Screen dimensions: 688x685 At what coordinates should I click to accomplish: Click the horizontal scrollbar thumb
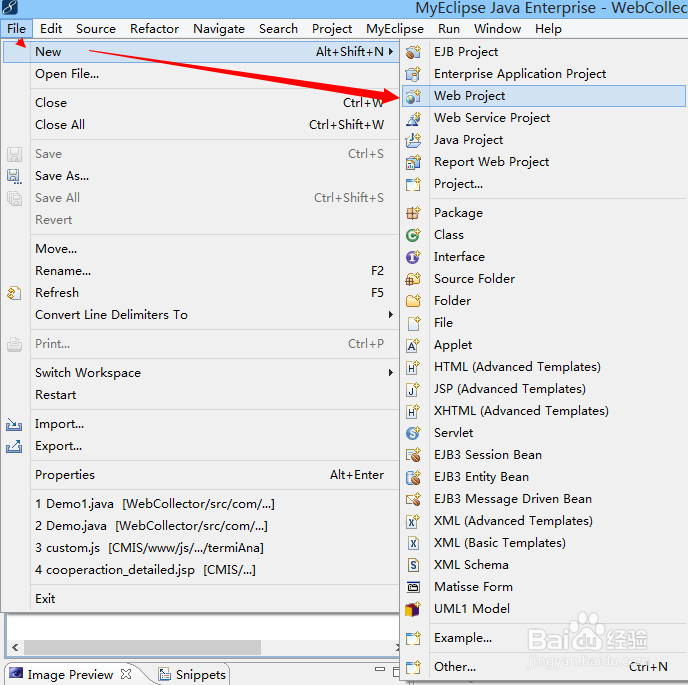[x=142, y=647]
